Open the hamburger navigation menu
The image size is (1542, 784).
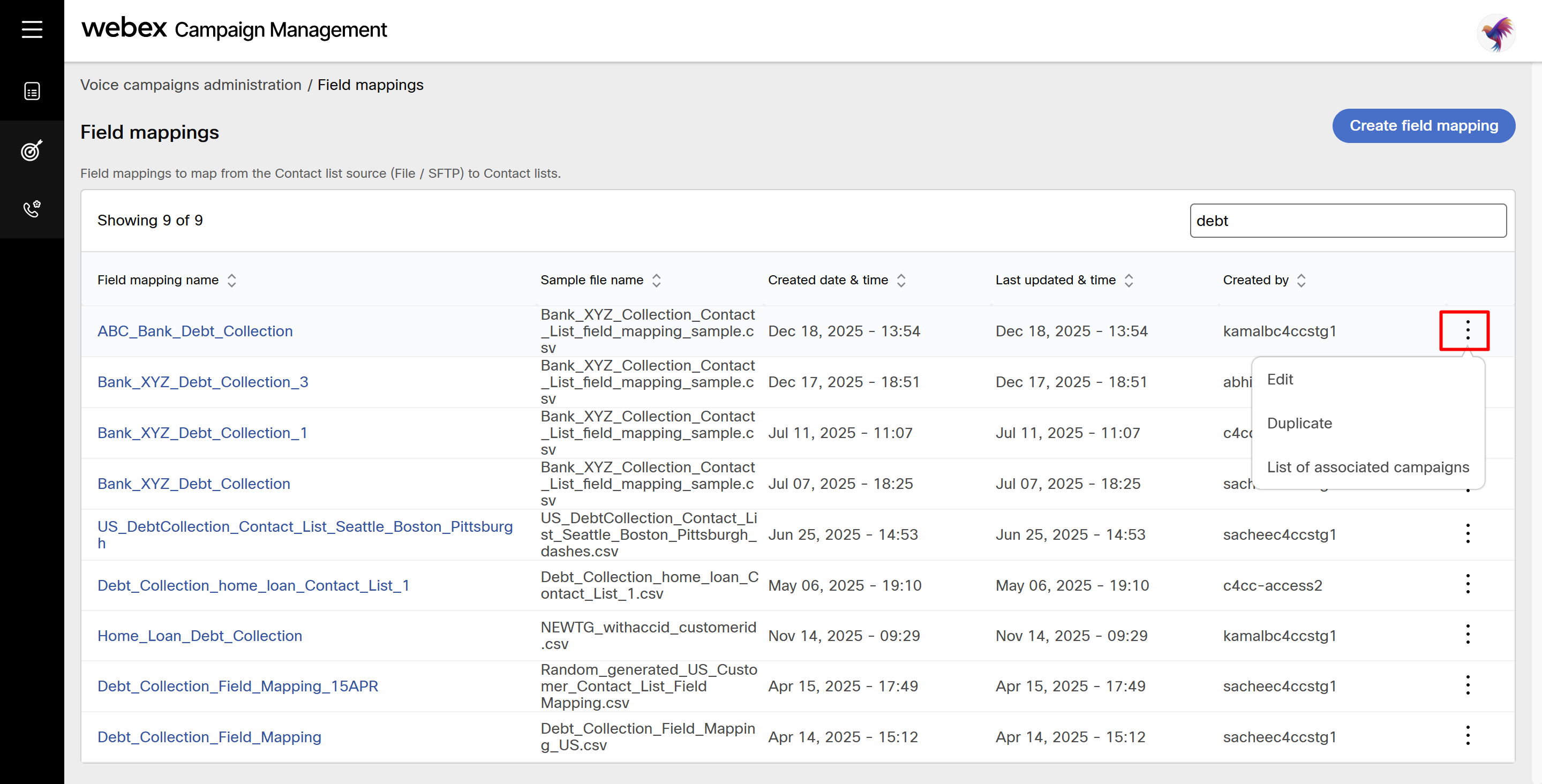pos(32,29)
